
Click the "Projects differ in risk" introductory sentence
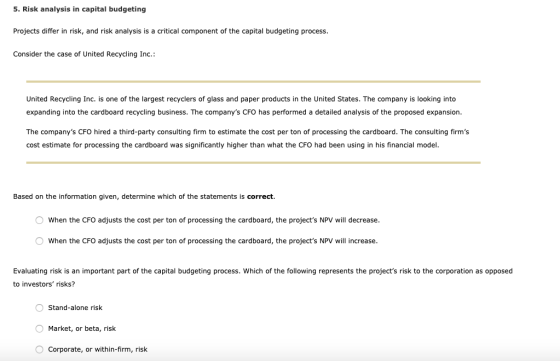pos(171,31)
